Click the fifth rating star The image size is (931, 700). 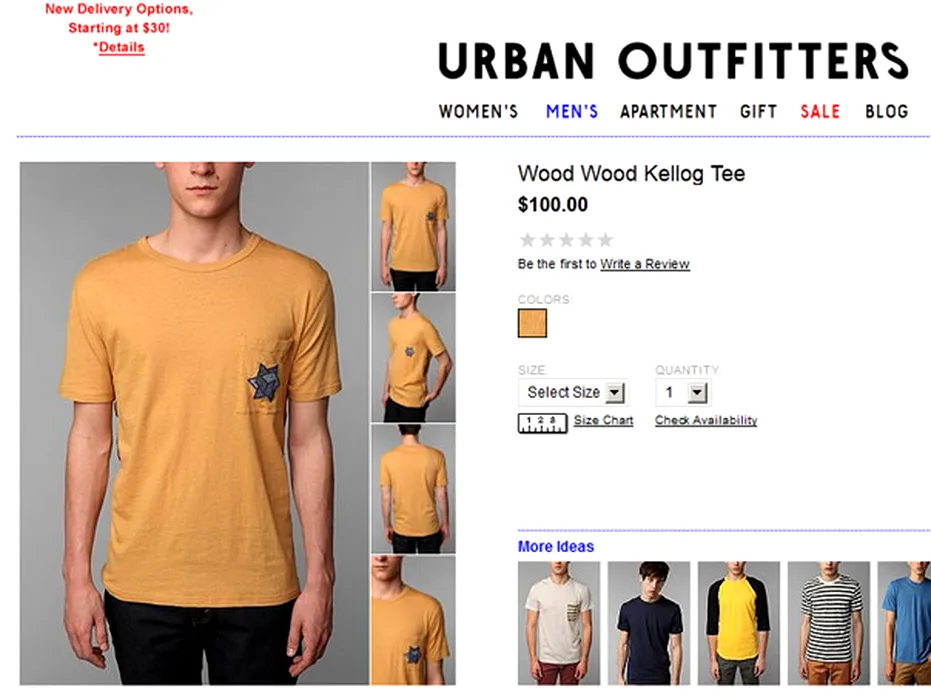tap(605, 240)
